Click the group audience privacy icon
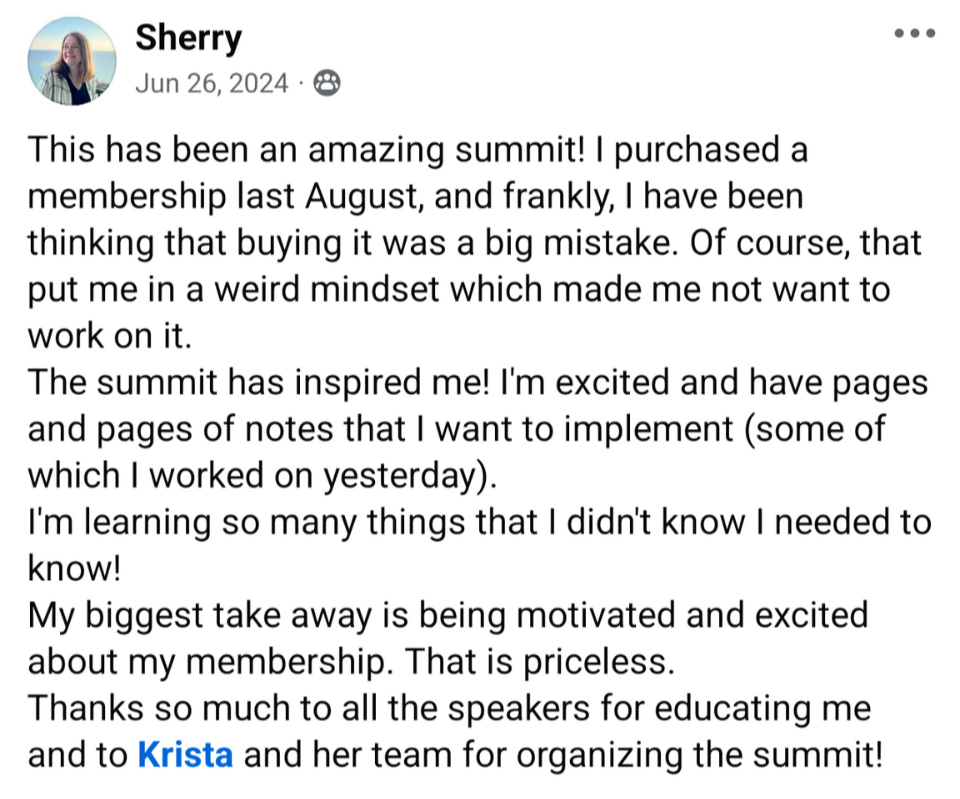Image resolution: width=960 pixels, height=799 pixels. pyautogui.click(x=326, y=84)
